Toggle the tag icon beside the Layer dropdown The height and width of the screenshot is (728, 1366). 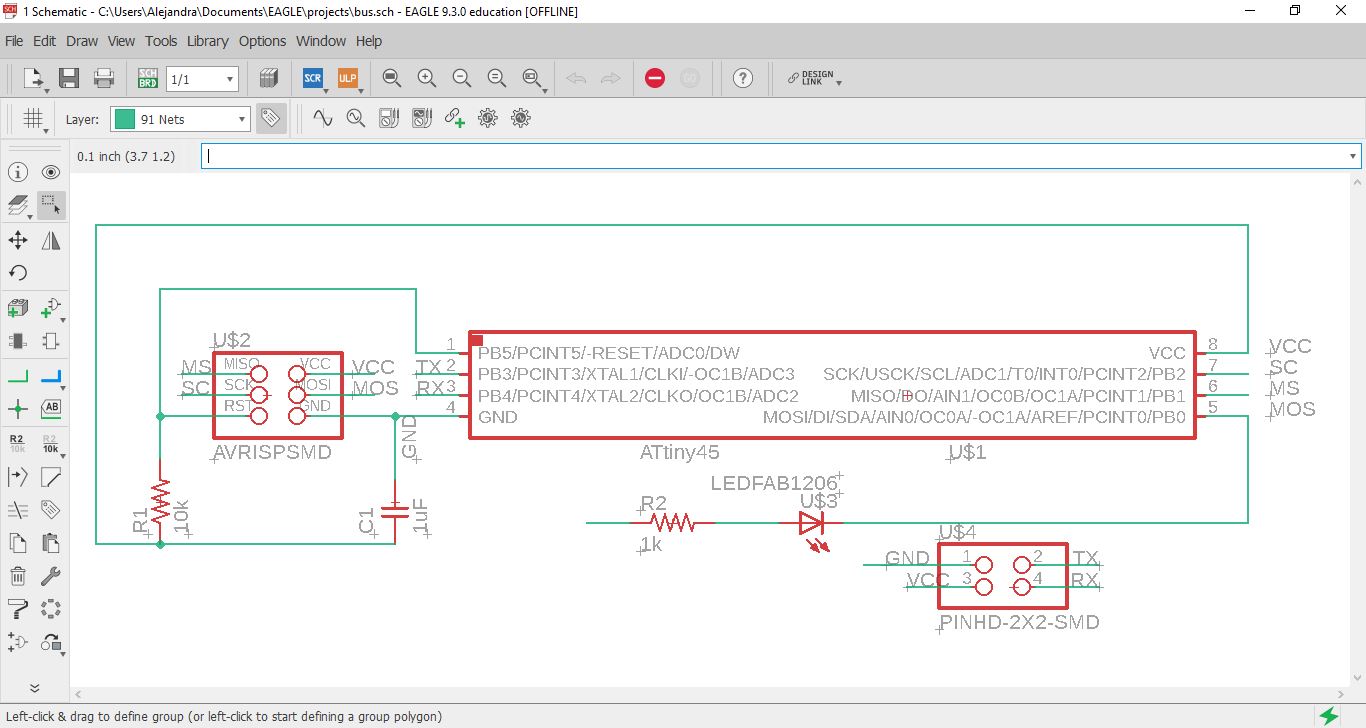[270, 118]
